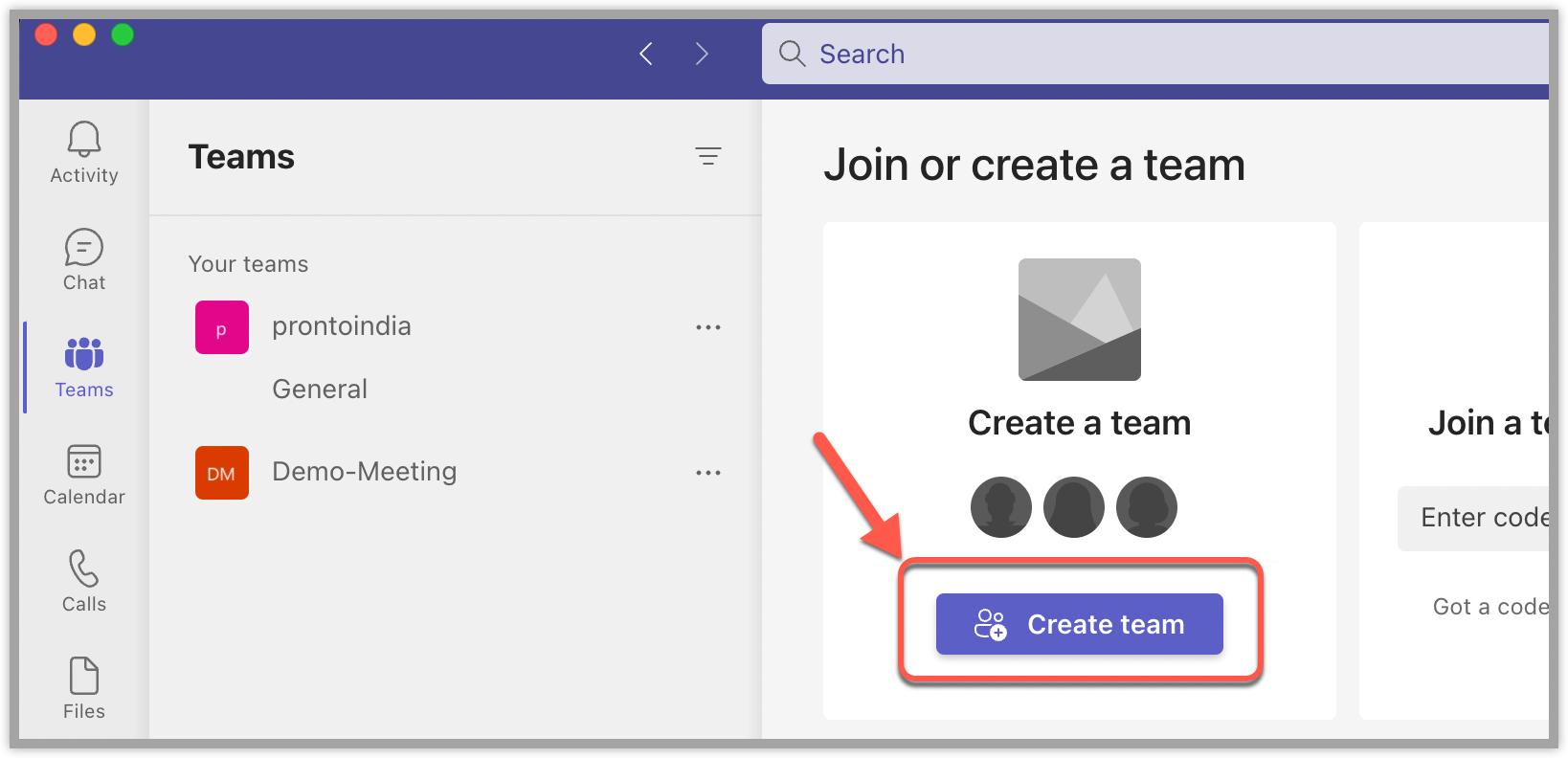Open the Calendar view
The height and width of the screenshot is (758, 1568).
click(84, 474)
